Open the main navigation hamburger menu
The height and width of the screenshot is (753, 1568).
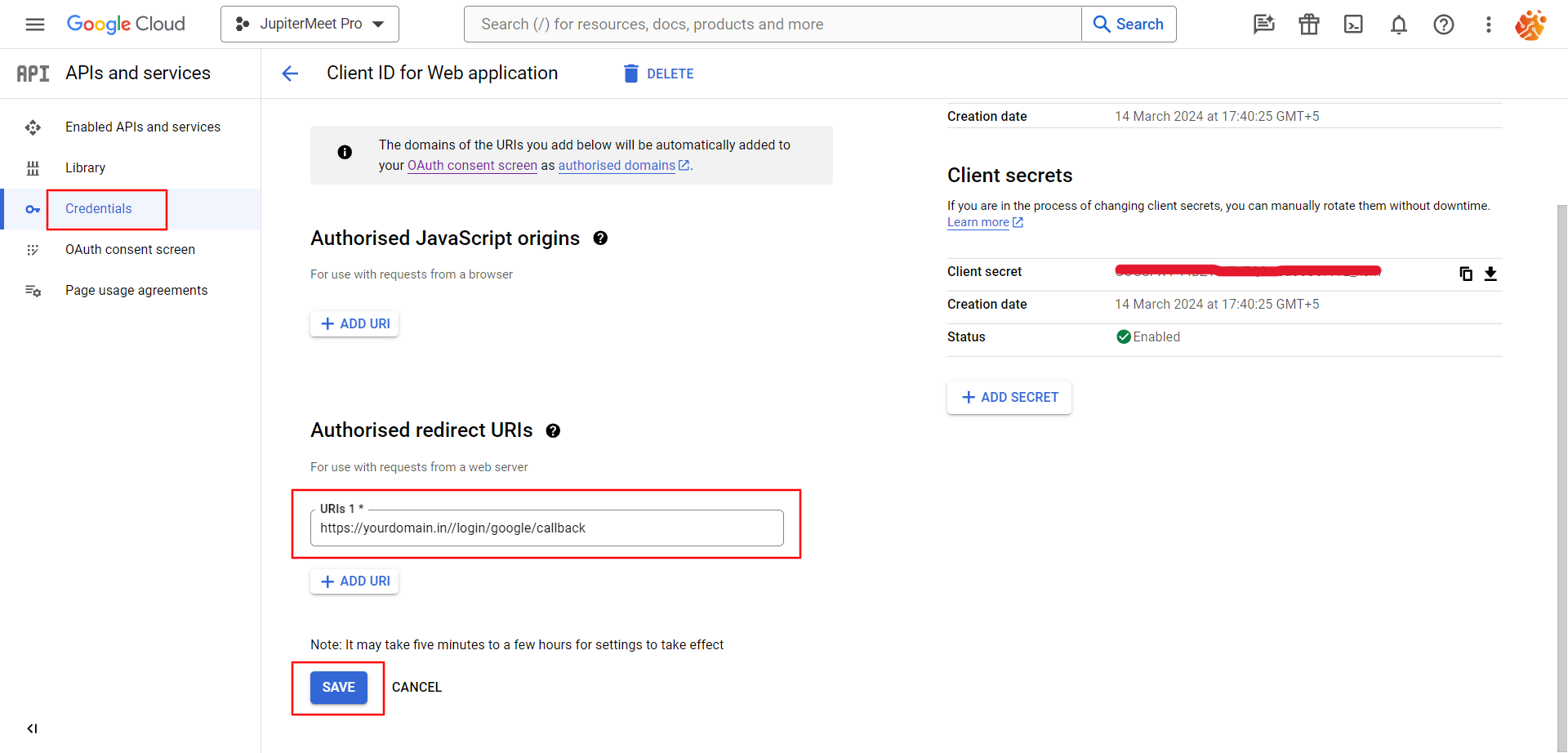(35, 25)
